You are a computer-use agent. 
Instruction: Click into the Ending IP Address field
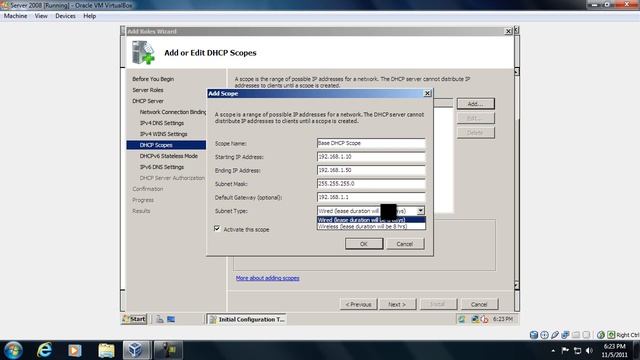[x=371, y=170]
